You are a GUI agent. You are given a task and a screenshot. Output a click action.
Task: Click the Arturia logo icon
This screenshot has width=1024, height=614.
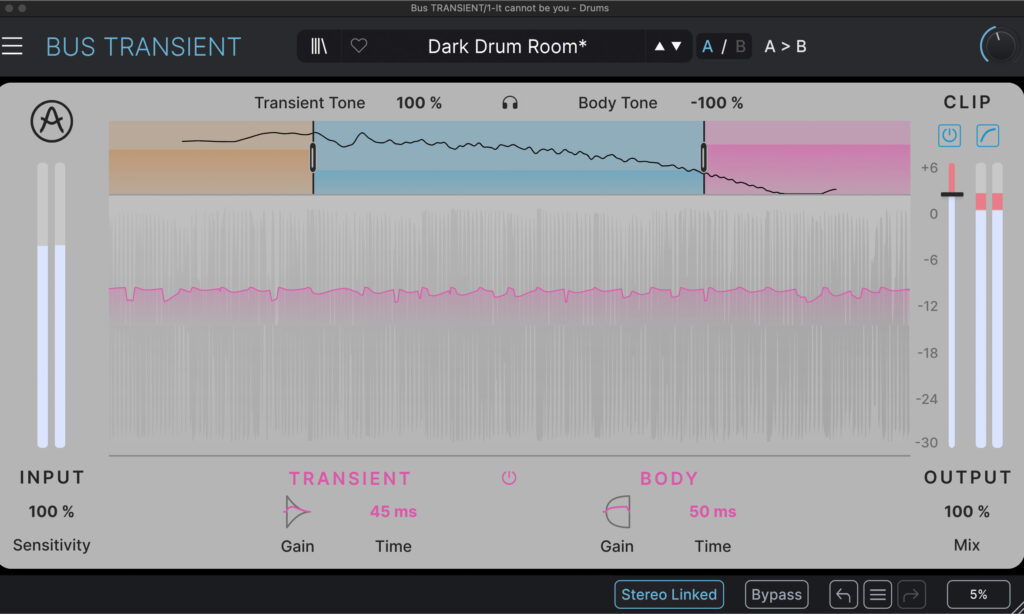(52, 122)
